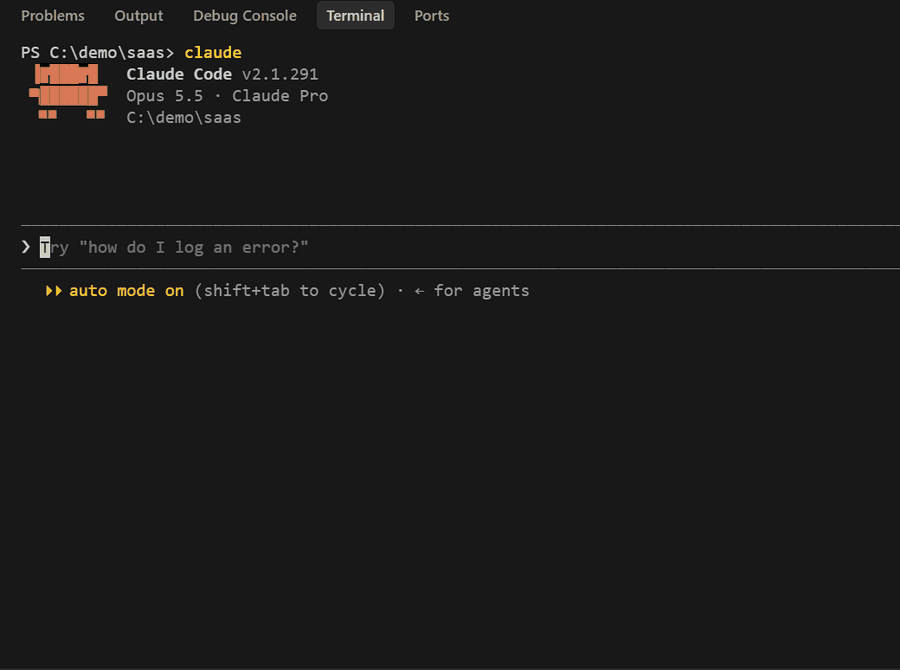Screen dimensions: 900x670
Task: Click the "(shift+tab to cycle)" hint
Action: tap(290, 291)
